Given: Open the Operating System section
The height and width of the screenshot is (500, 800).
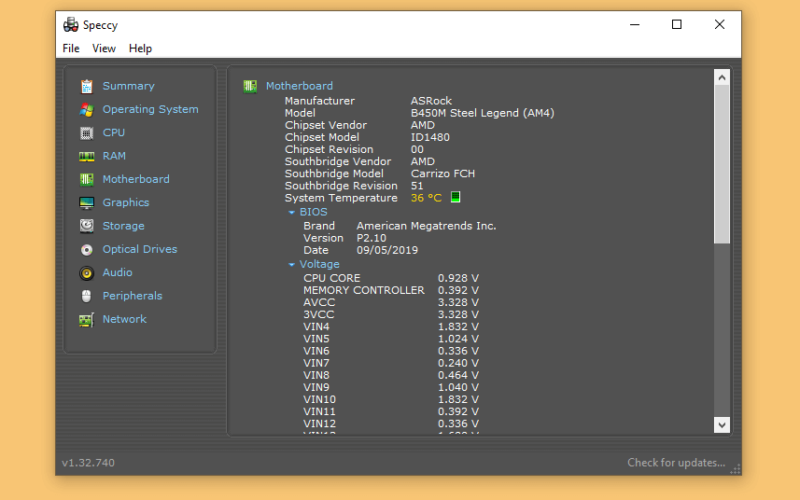Looking at the screenshot, I should click(x=151, y=109).
